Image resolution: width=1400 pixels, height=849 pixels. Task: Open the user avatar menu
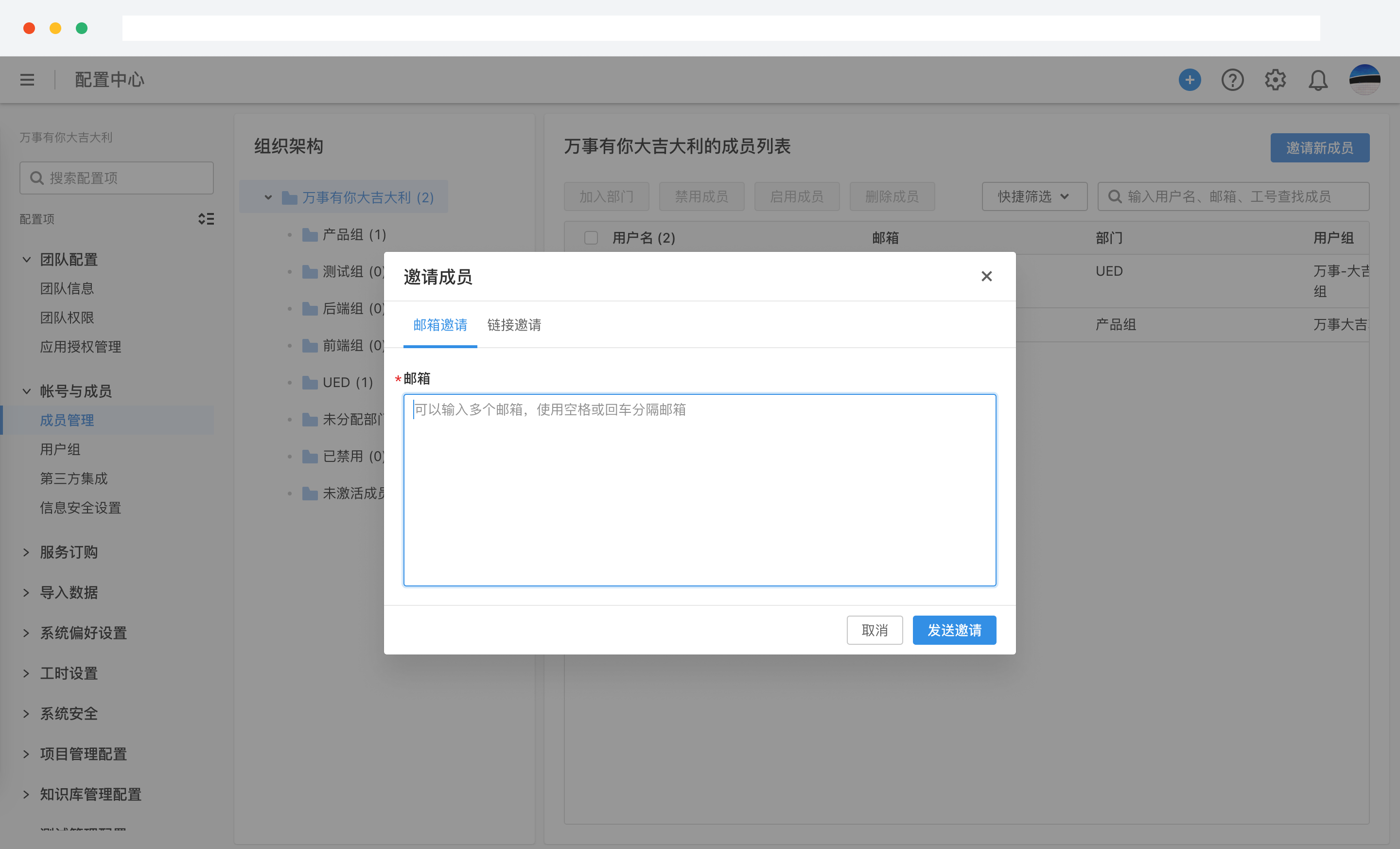[x=1364, y=80]
